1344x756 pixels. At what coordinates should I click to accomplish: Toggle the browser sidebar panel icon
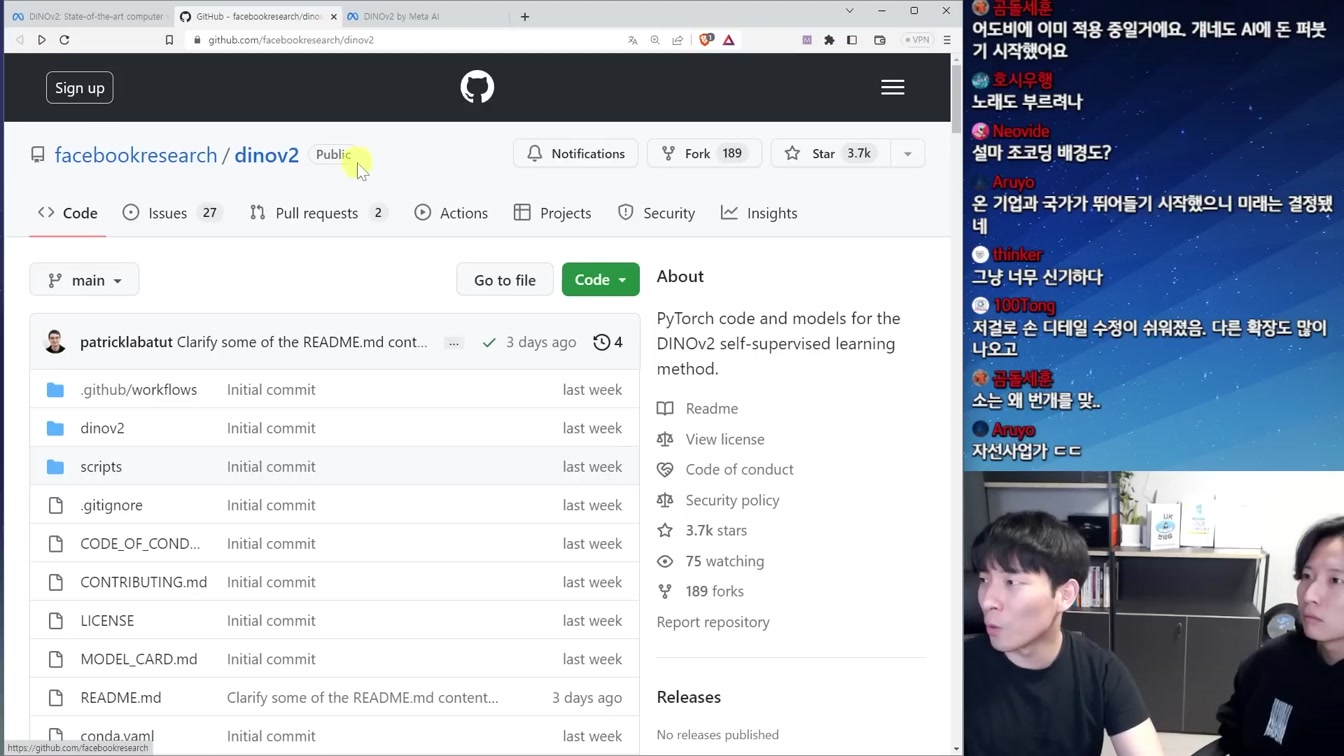click(x=852, y=40)
